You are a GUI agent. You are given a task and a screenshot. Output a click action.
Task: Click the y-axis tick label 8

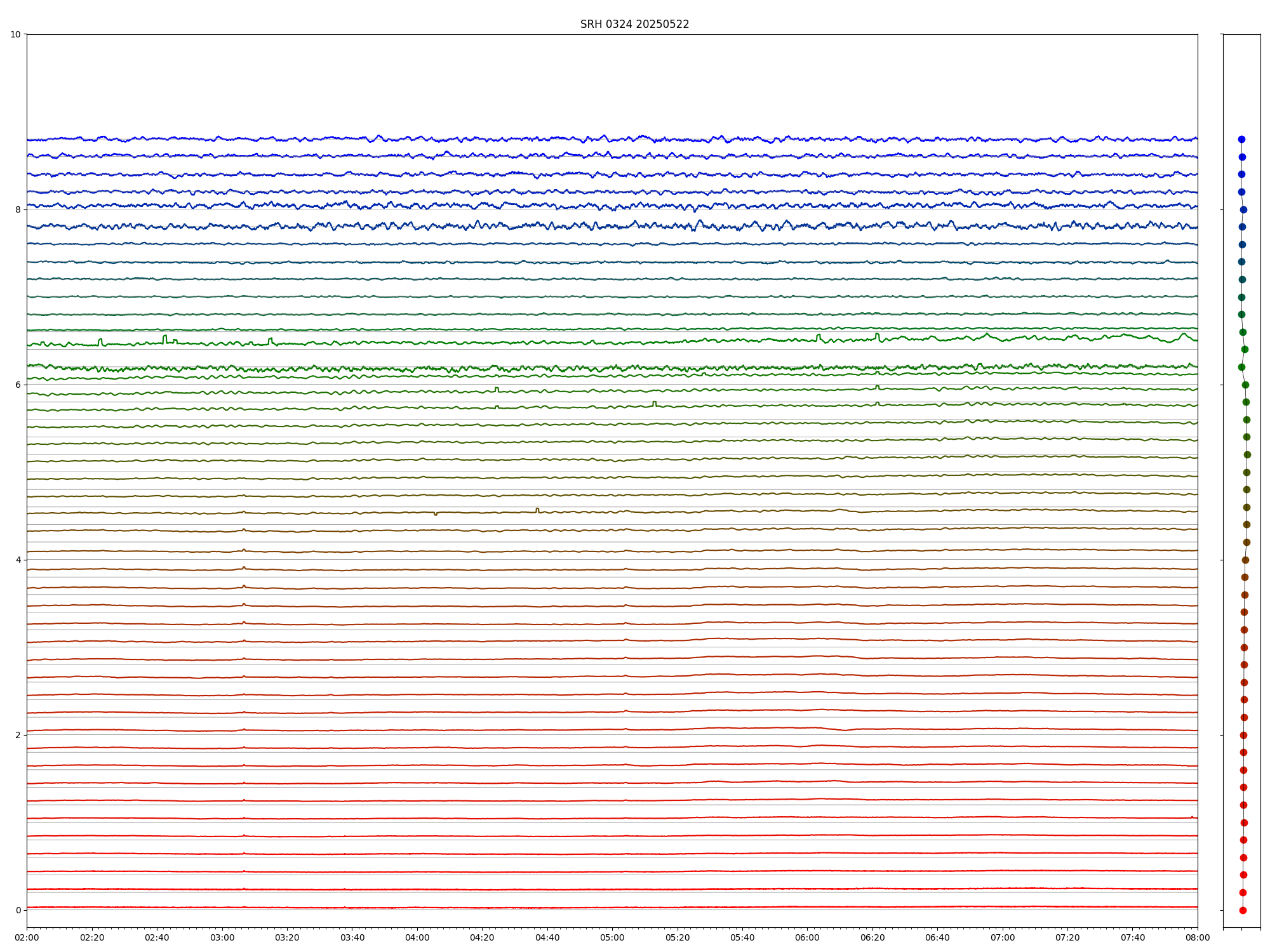[x=18, y=209]
